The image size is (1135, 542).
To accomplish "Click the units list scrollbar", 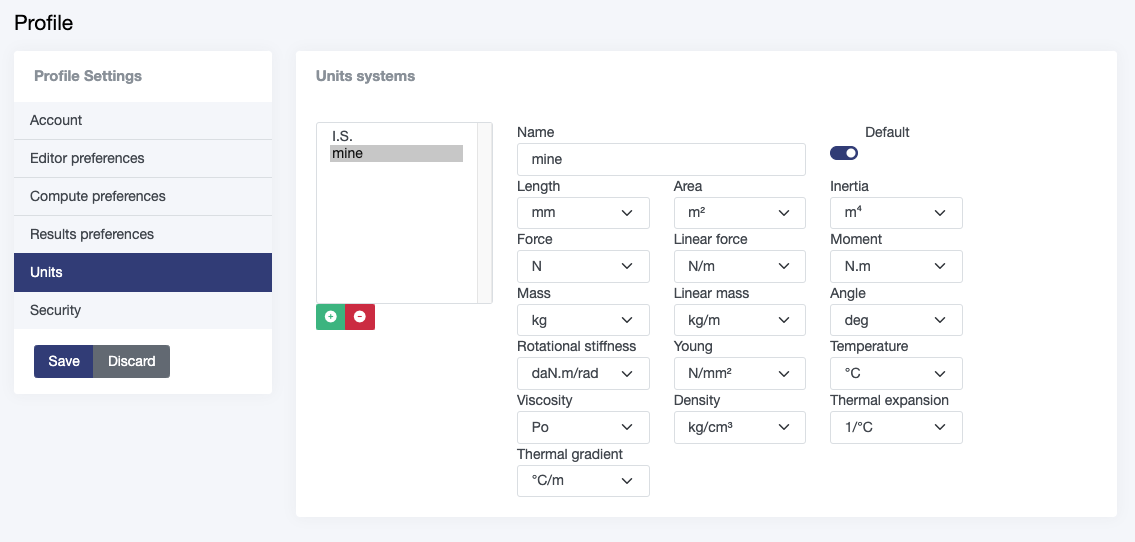I will [x=484, y=212].
